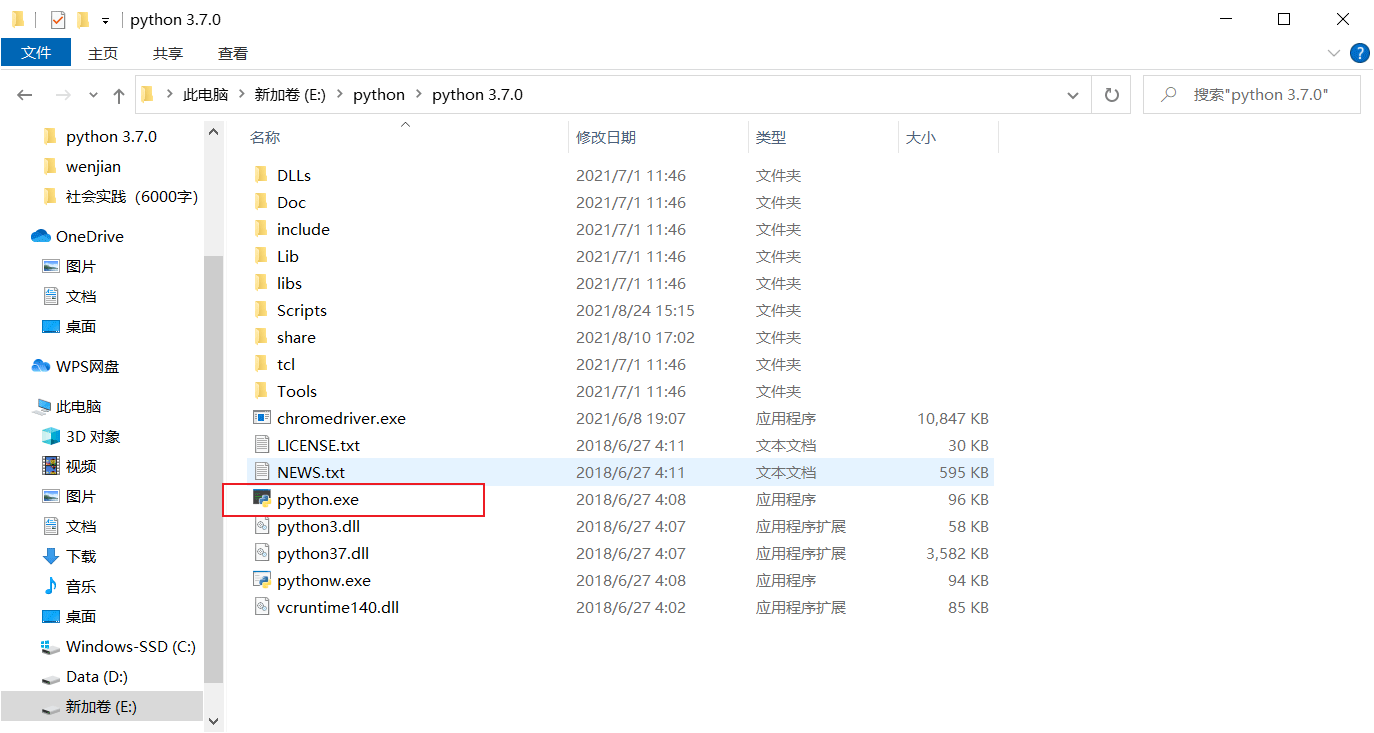Click the LICENSE.txt document icon

pos(262,445)
